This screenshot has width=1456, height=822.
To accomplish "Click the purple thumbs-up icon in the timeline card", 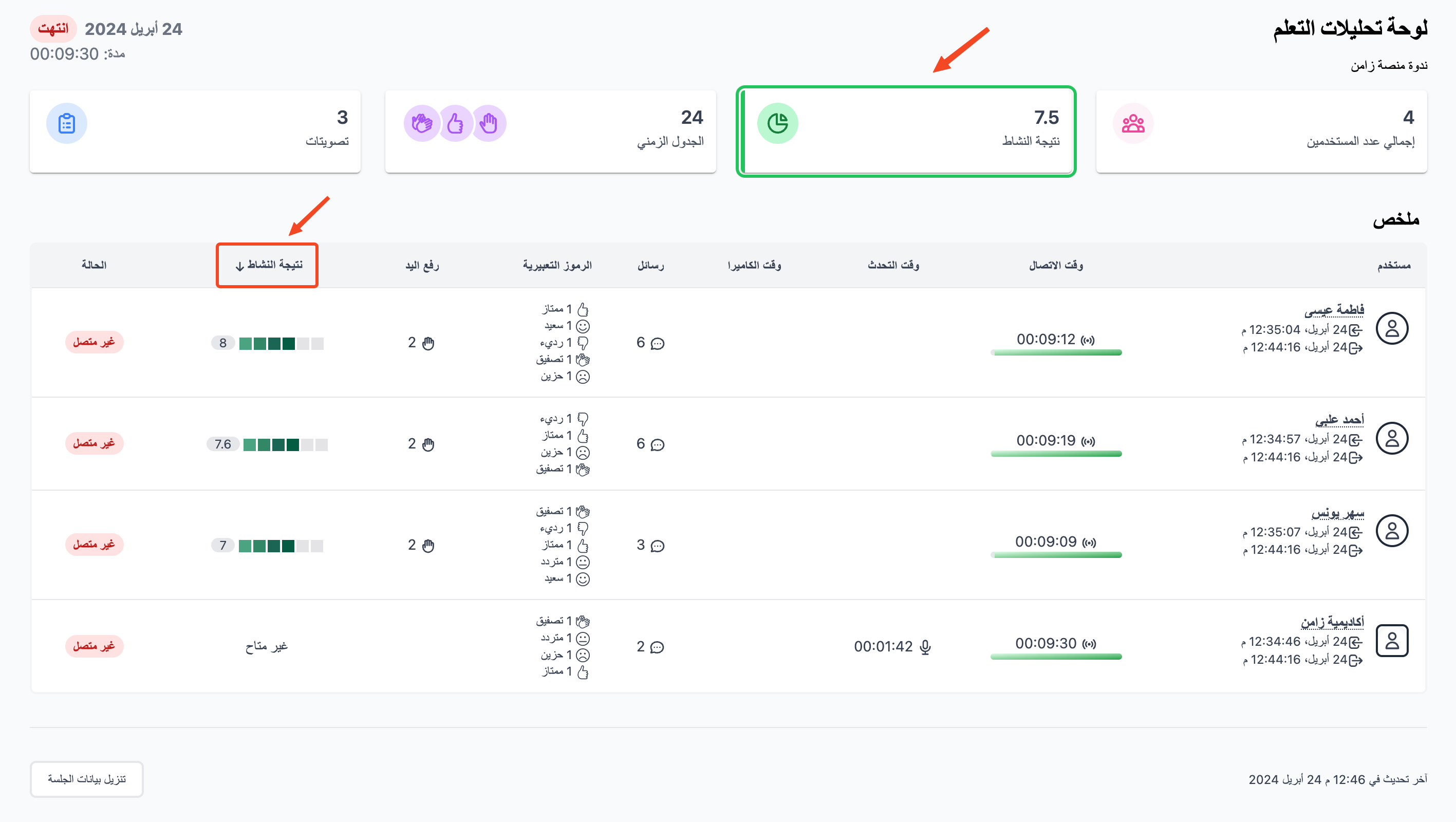I will click(456, 123).
